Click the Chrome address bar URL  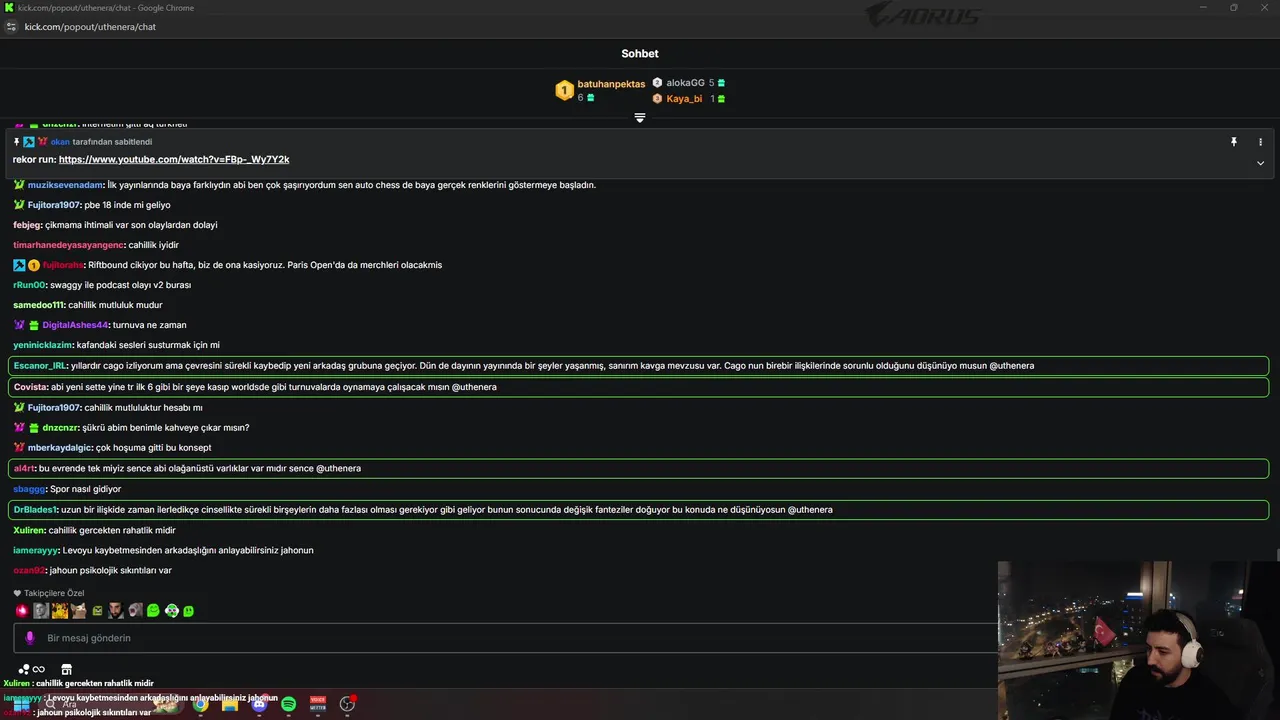coord(90,27)
